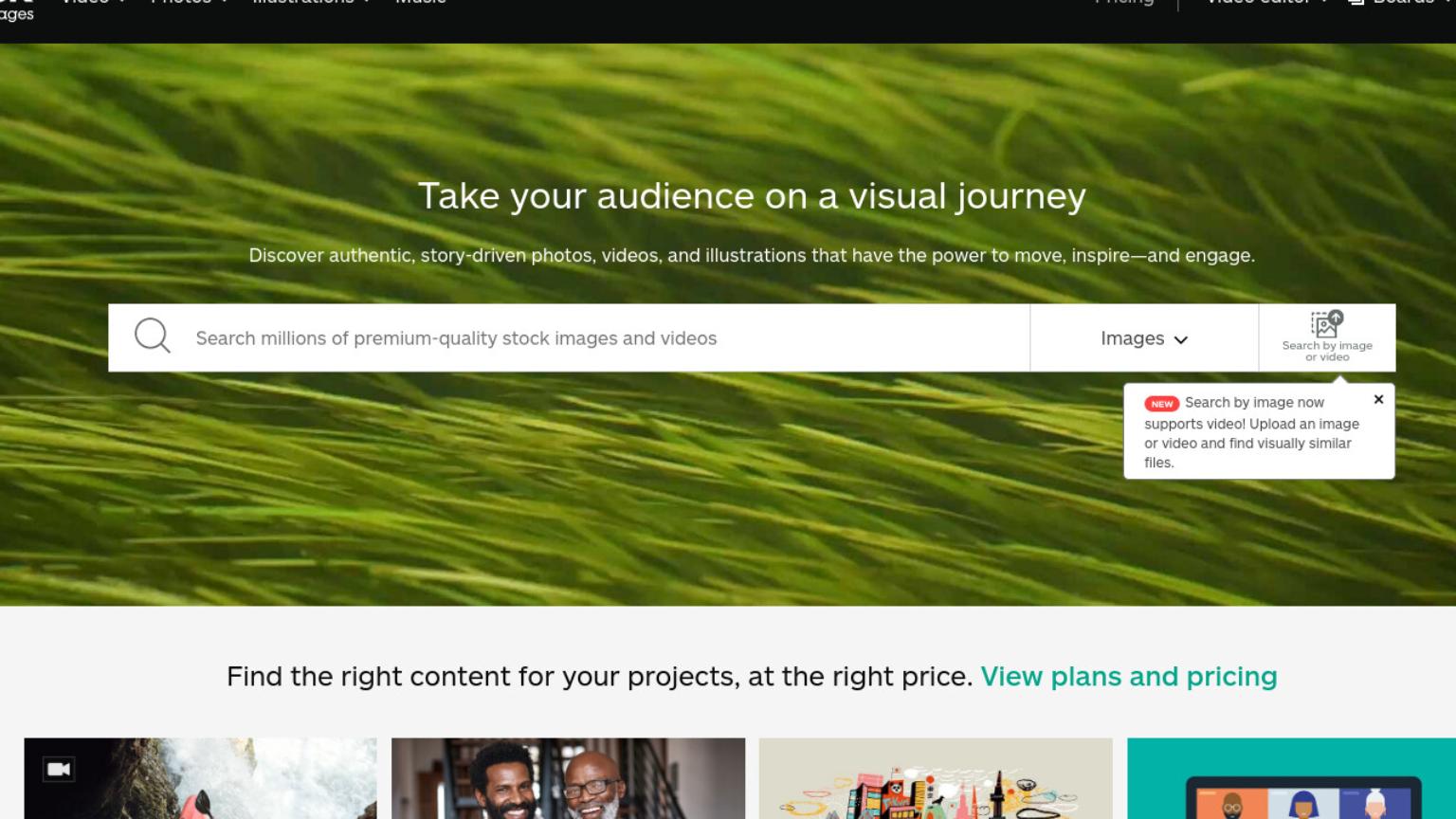Click the video camera badge on waterfall thumbnail
Image resolution: width=1456 pixels, height=819 pixels.
point(59,769)
